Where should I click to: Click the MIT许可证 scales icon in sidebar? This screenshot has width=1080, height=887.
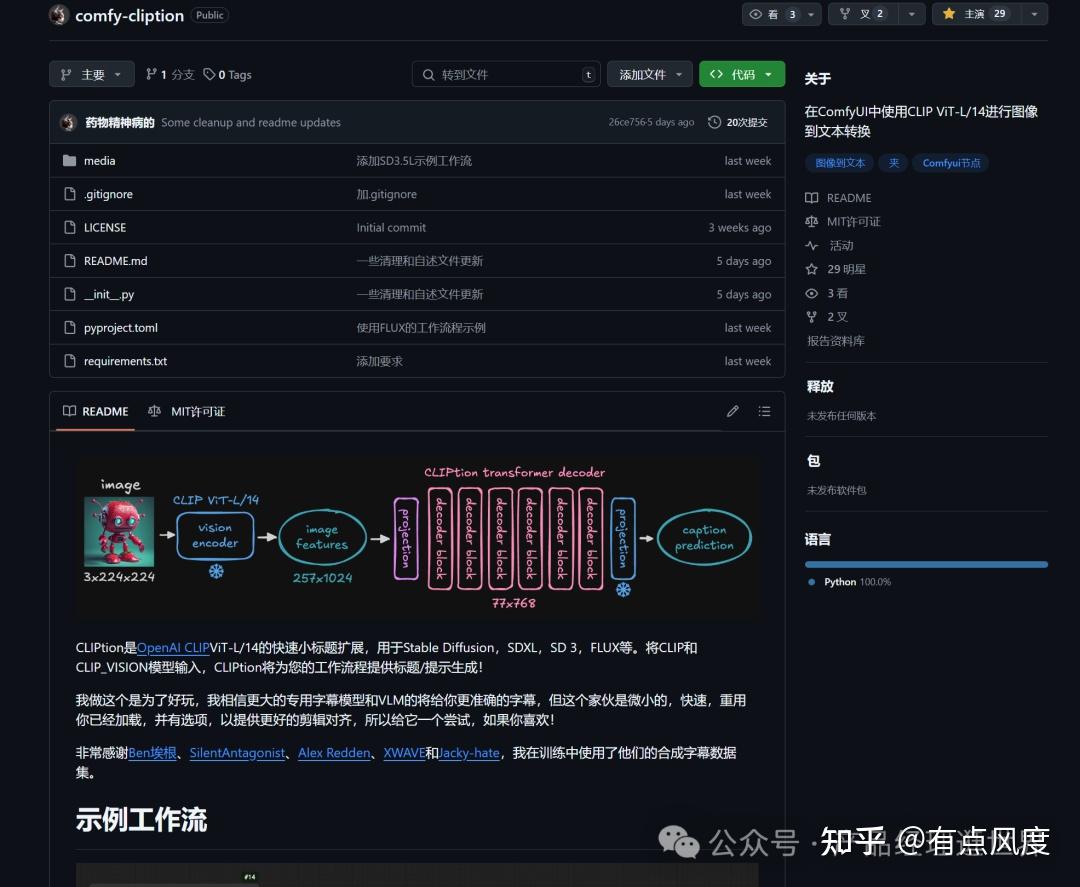click(x=813, y=221)
